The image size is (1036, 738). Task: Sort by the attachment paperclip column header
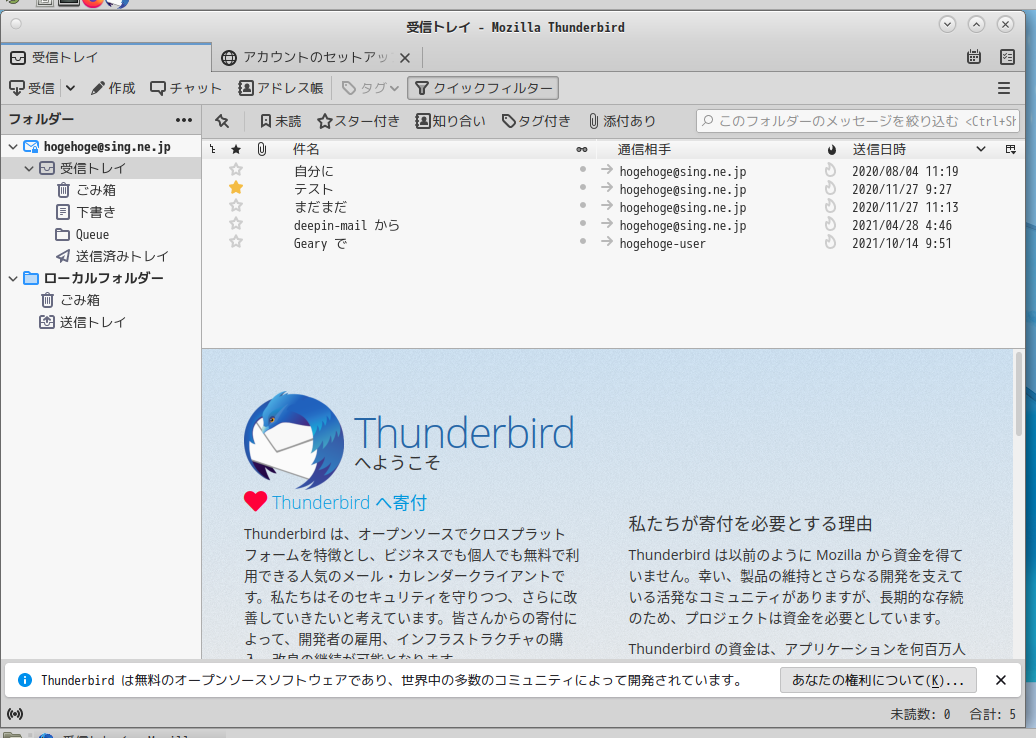coord(262,149)
